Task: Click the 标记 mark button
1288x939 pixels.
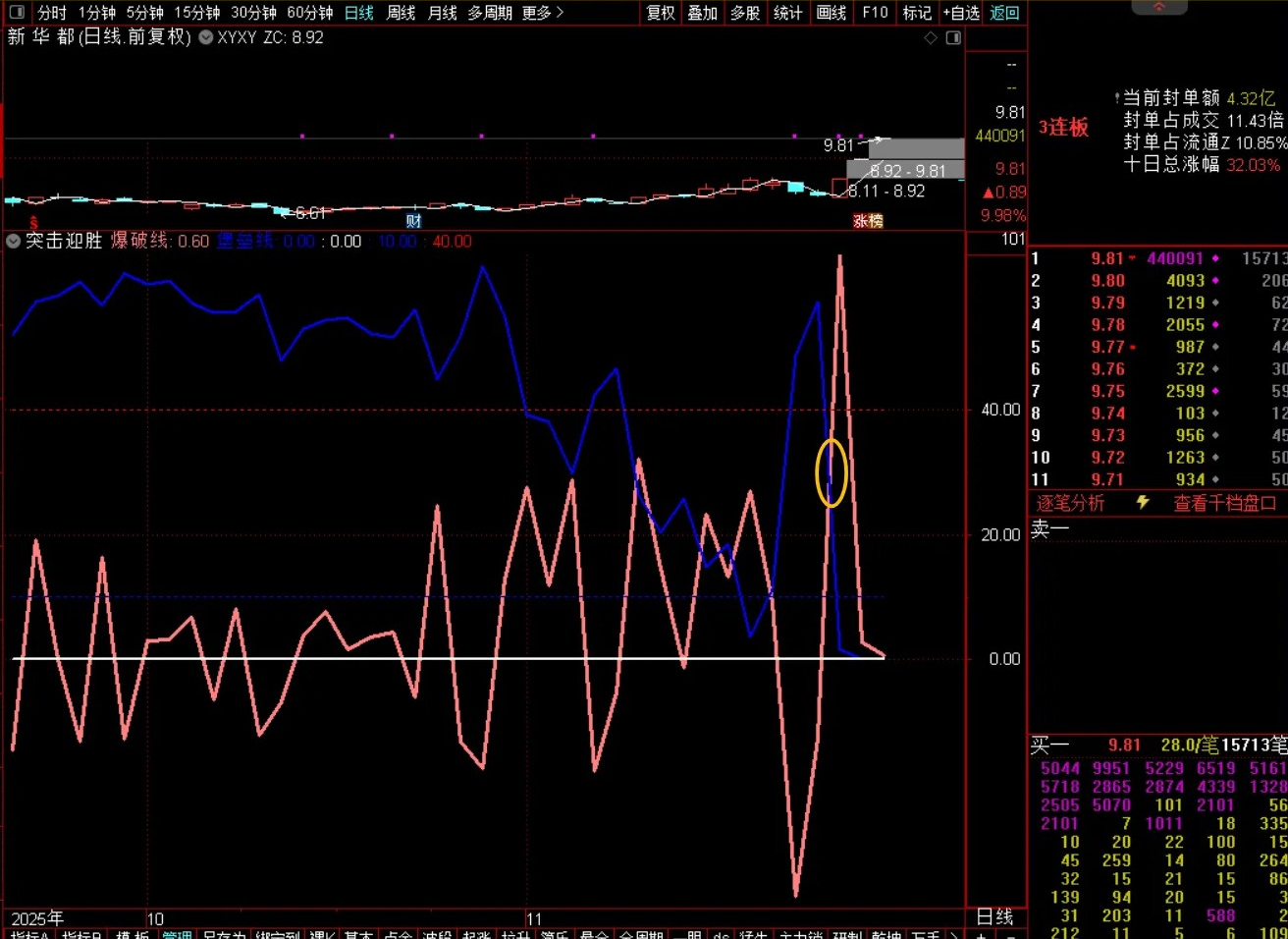Action: click(917, 13)
